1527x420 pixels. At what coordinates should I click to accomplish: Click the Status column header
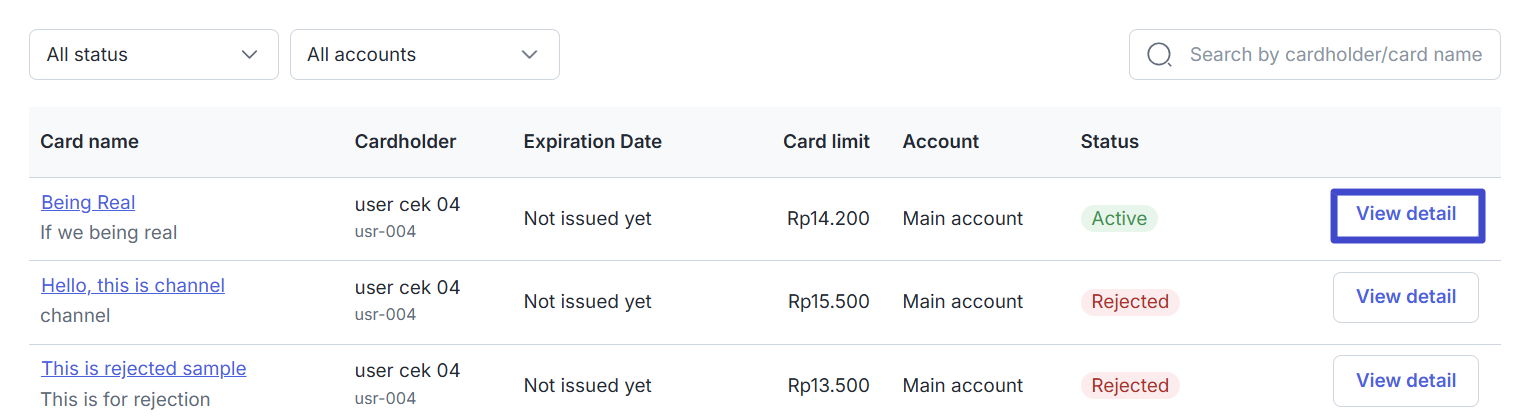(1109, 142)
